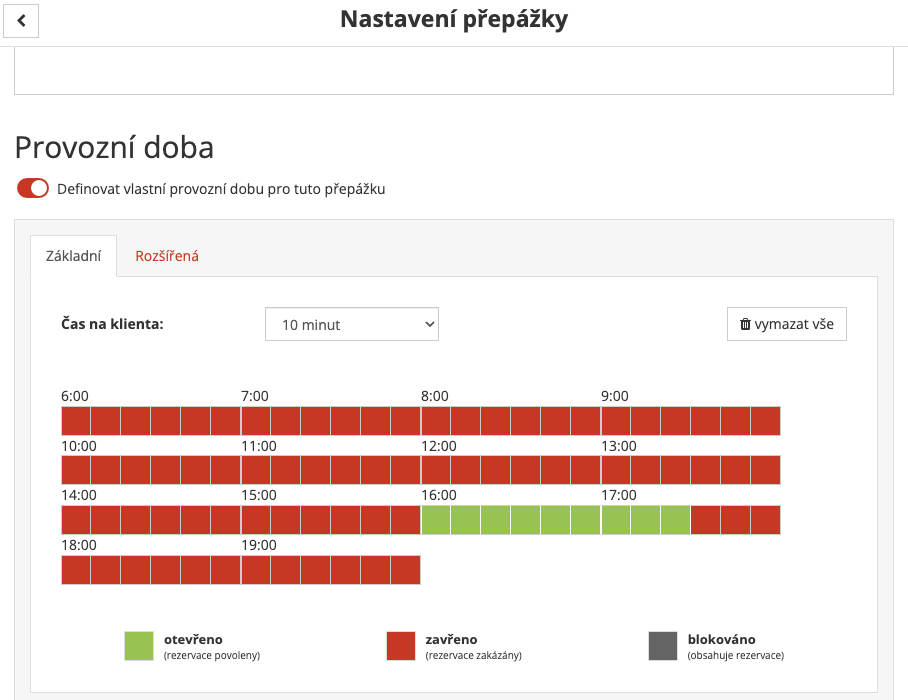Toggle the last 17:50 slot in third row
908x700 pixels.
(x=766, y=520)
